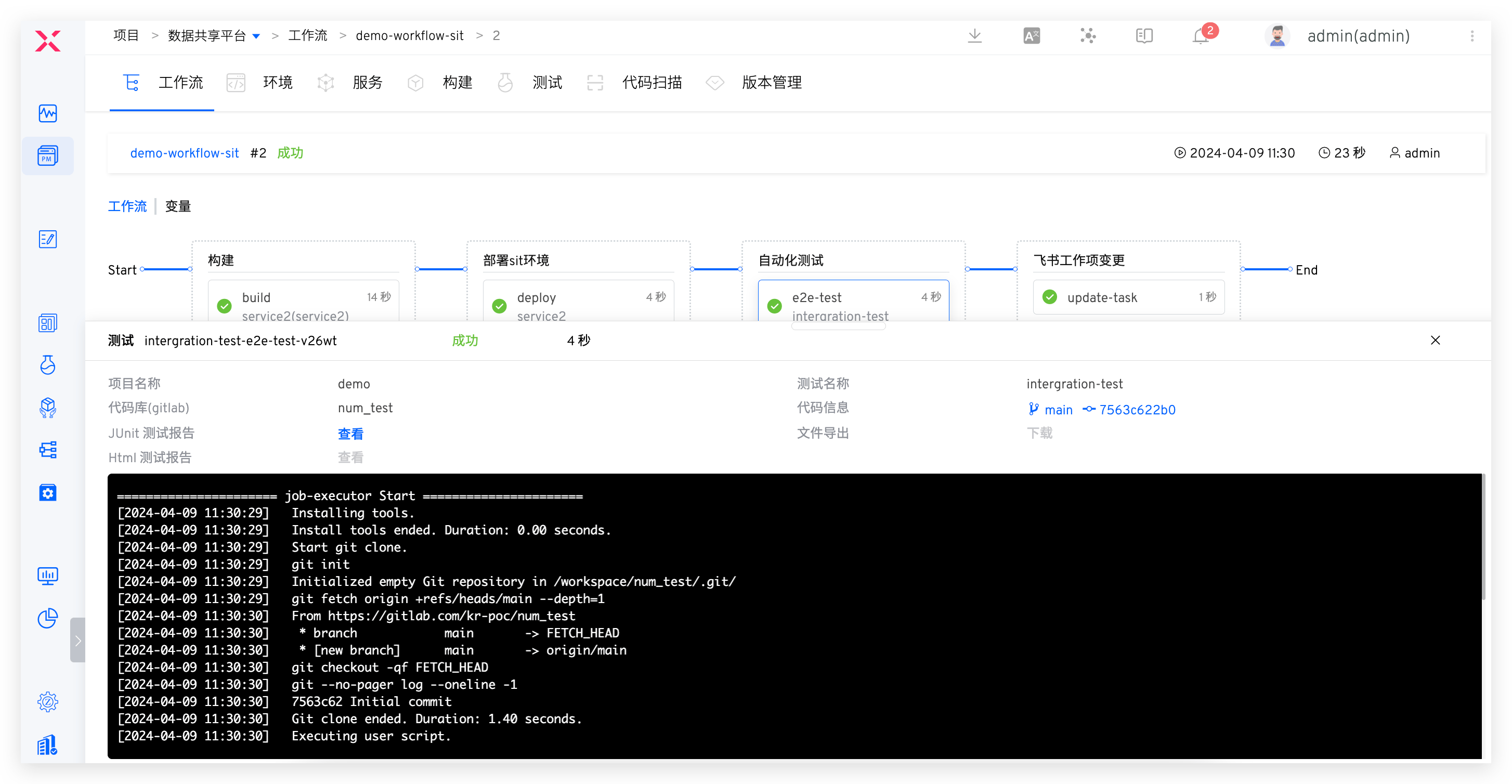
Task: Open the AI sparkle icon in header
Action: coord(1088,36)
